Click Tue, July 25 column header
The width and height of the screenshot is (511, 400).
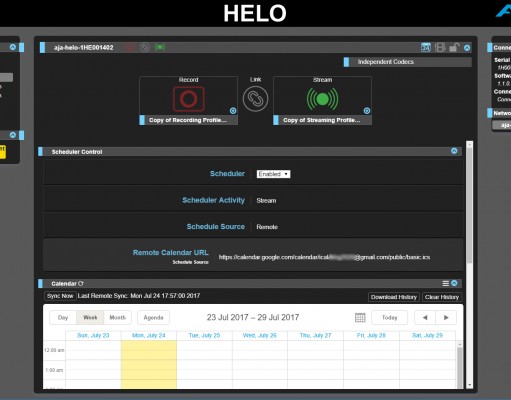(204, 335)
